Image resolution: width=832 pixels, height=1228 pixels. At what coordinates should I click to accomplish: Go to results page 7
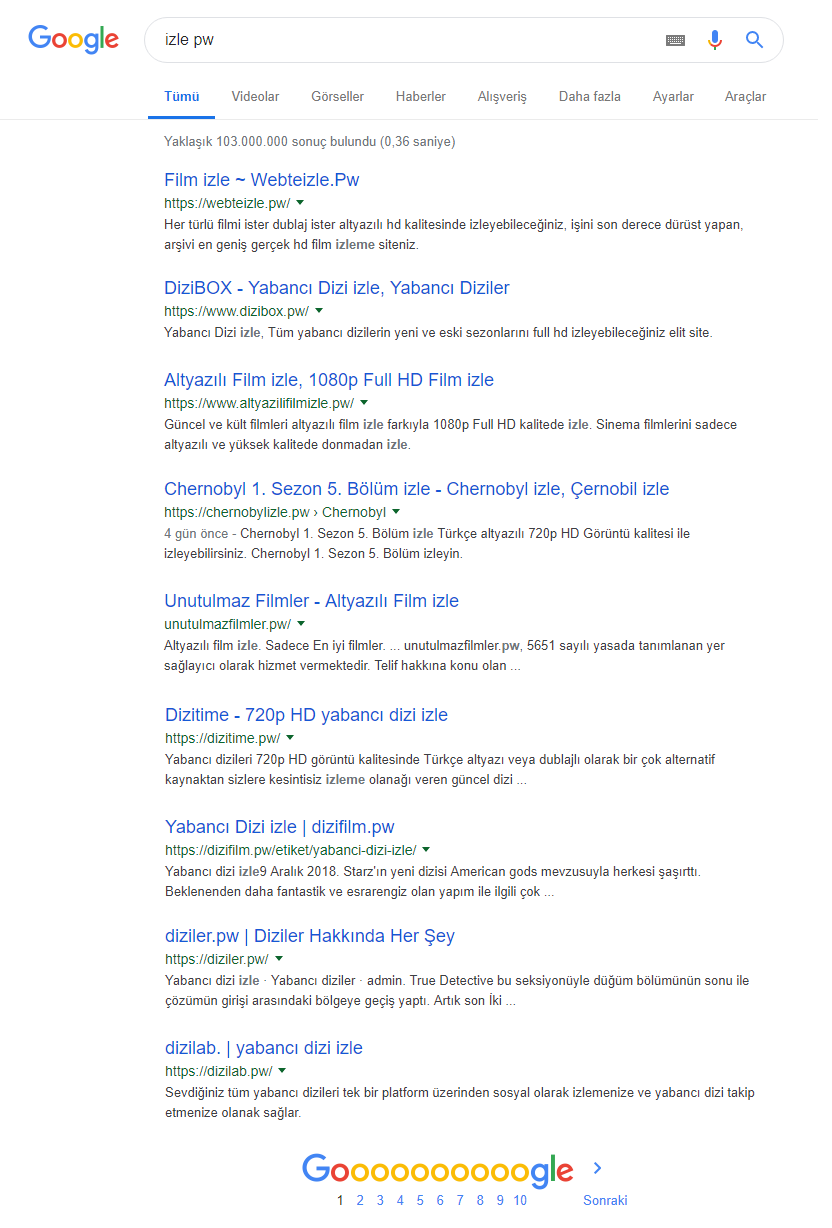pos(460,1200)
